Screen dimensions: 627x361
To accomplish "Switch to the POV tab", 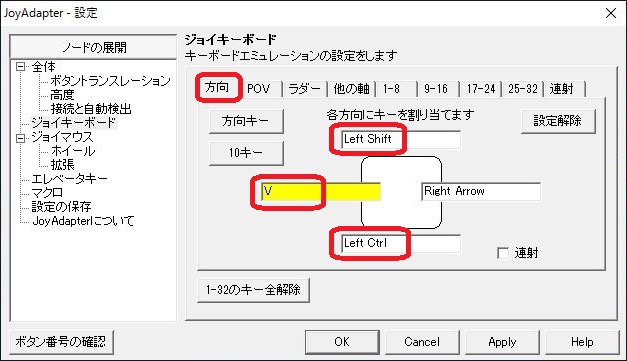I will pyautogui.click(x=259, y=89).
